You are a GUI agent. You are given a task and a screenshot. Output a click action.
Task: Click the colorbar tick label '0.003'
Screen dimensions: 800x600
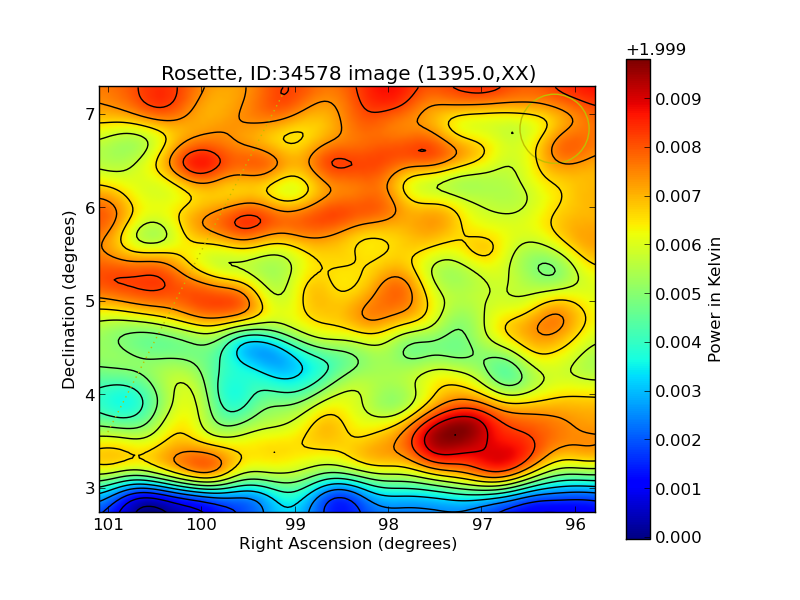[x=678, y=391]
